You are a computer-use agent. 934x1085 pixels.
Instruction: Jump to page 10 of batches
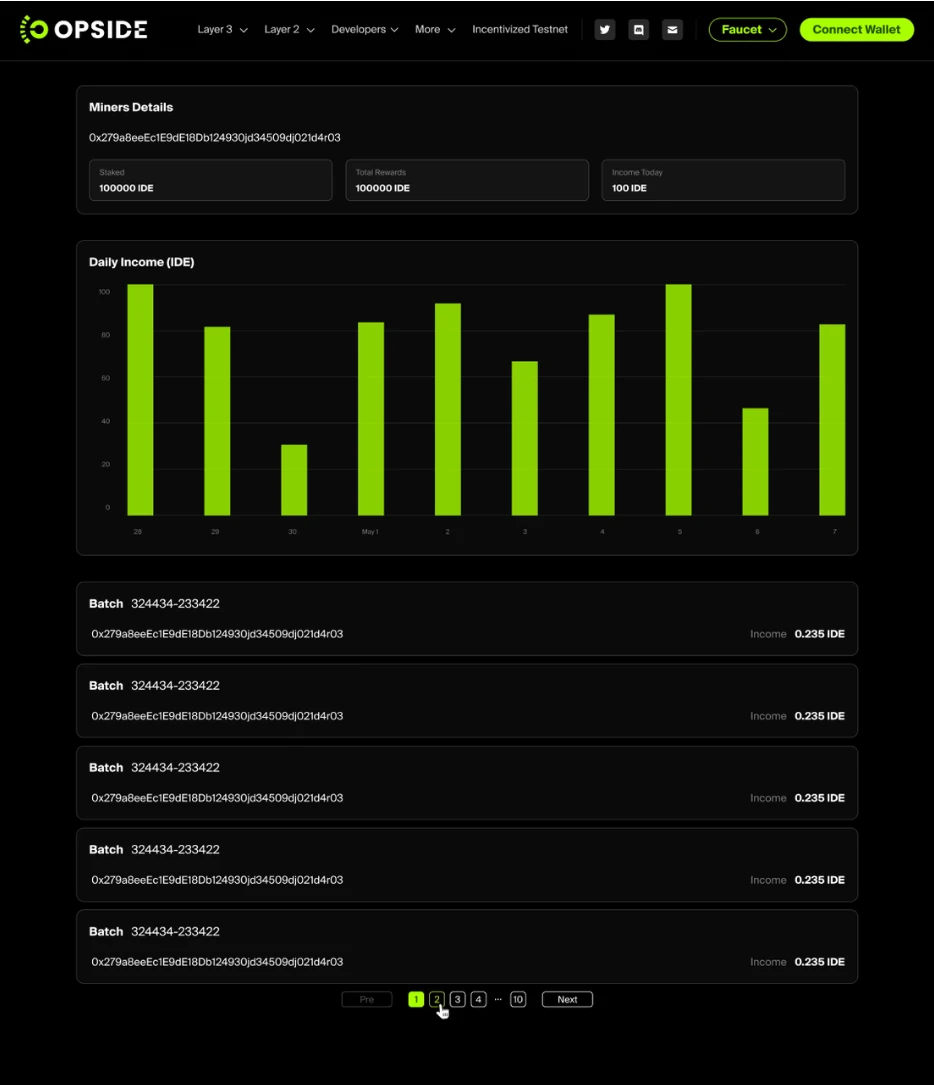coord(518,999)
